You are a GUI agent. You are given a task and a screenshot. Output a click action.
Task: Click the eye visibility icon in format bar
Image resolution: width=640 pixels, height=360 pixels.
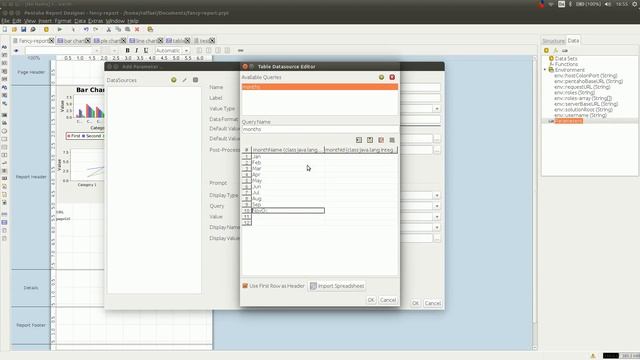click(16, 51)
